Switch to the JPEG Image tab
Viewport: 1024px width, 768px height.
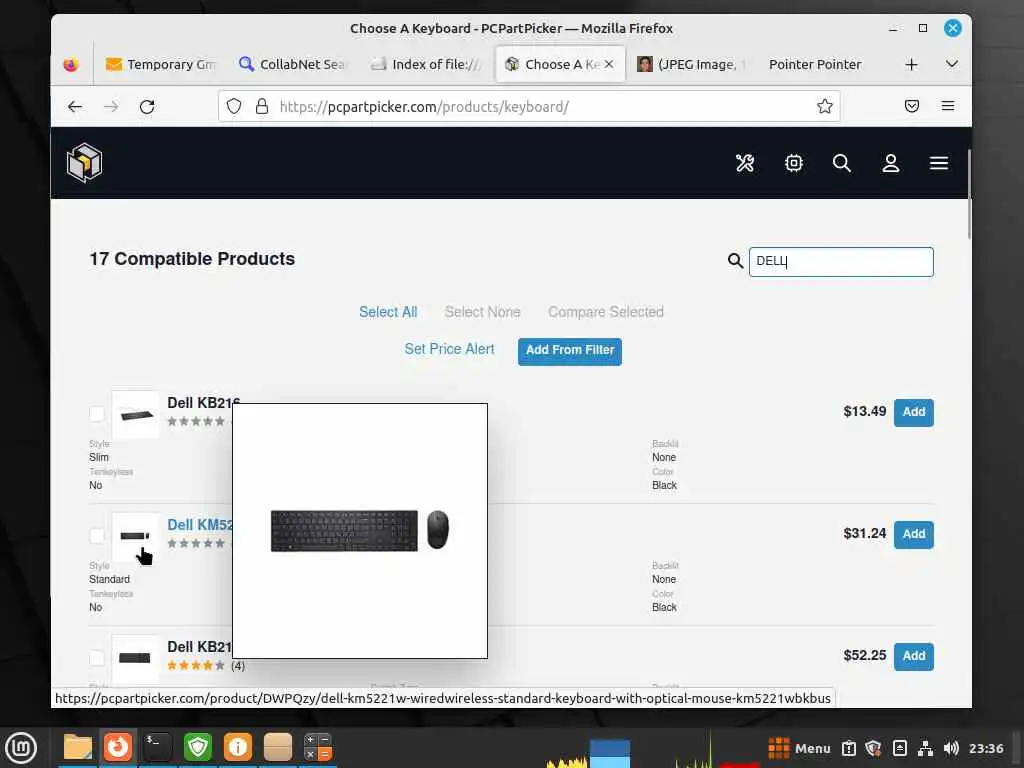click(x=690, y=65)
